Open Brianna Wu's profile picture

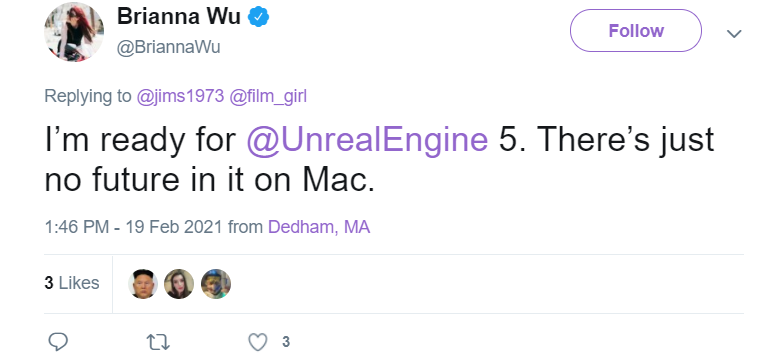pyautogui.click(x=74, y=32)
